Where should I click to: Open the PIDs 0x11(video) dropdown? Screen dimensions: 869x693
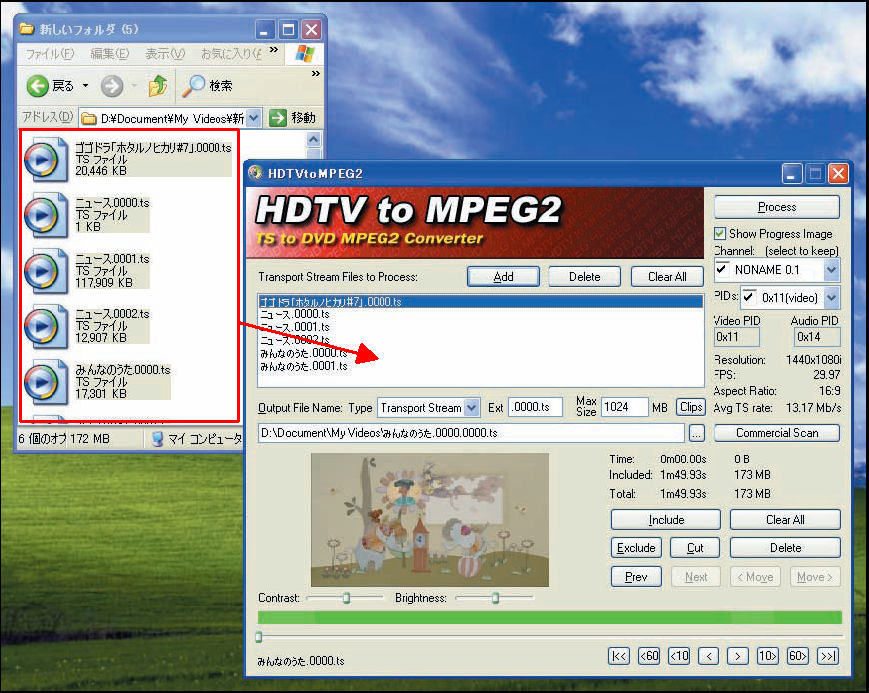(831, 298)
